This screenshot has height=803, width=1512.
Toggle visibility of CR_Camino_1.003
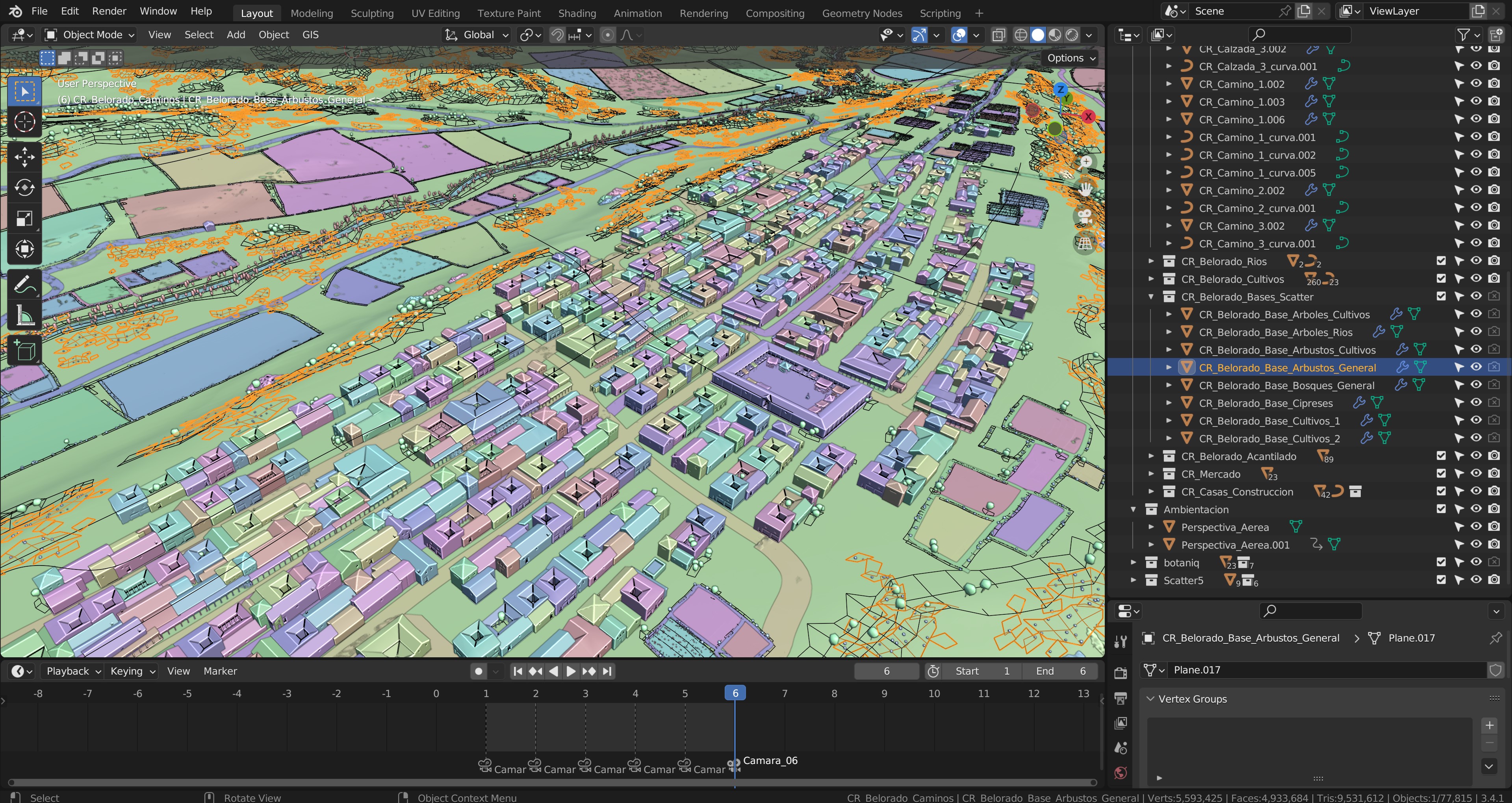click(x=1476, y=101)
